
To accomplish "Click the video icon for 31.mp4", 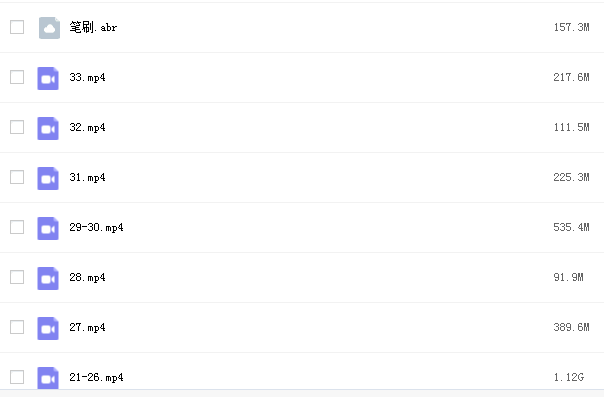I will pyautogui.click(x=48, y=178).
